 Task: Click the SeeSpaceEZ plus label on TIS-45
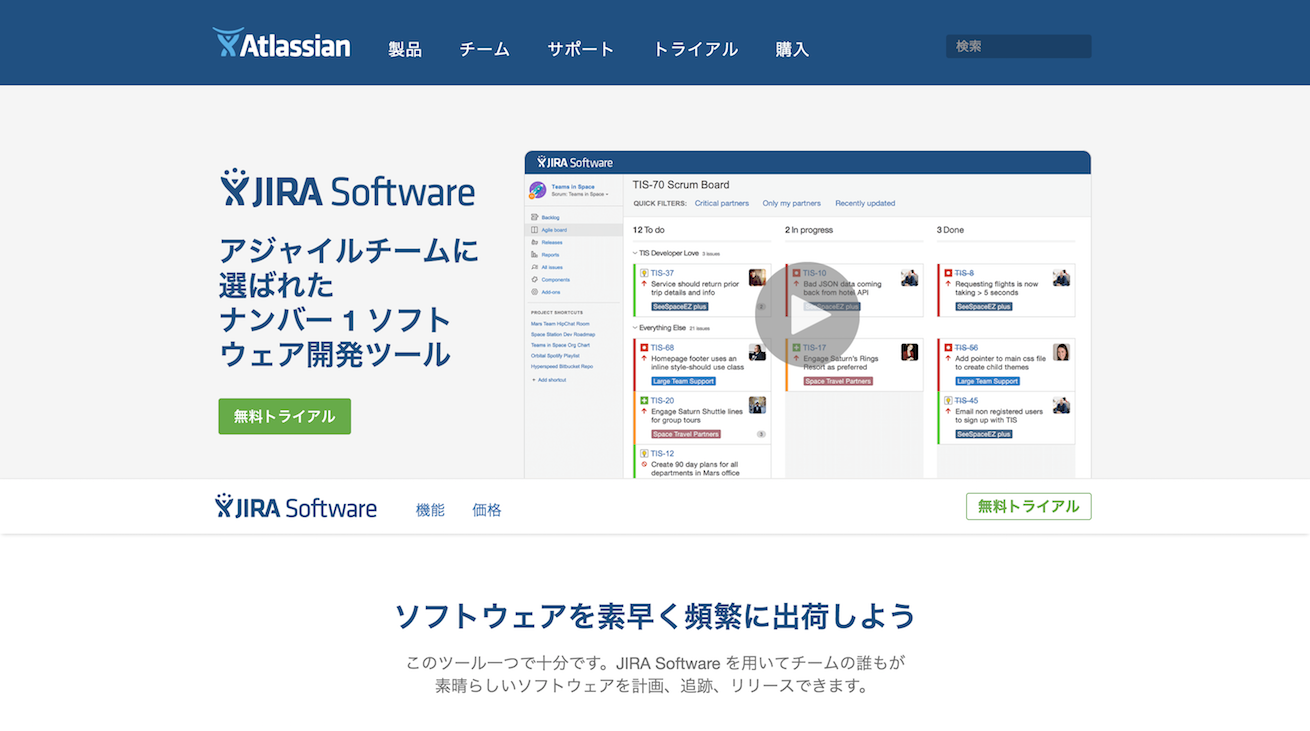984,434
